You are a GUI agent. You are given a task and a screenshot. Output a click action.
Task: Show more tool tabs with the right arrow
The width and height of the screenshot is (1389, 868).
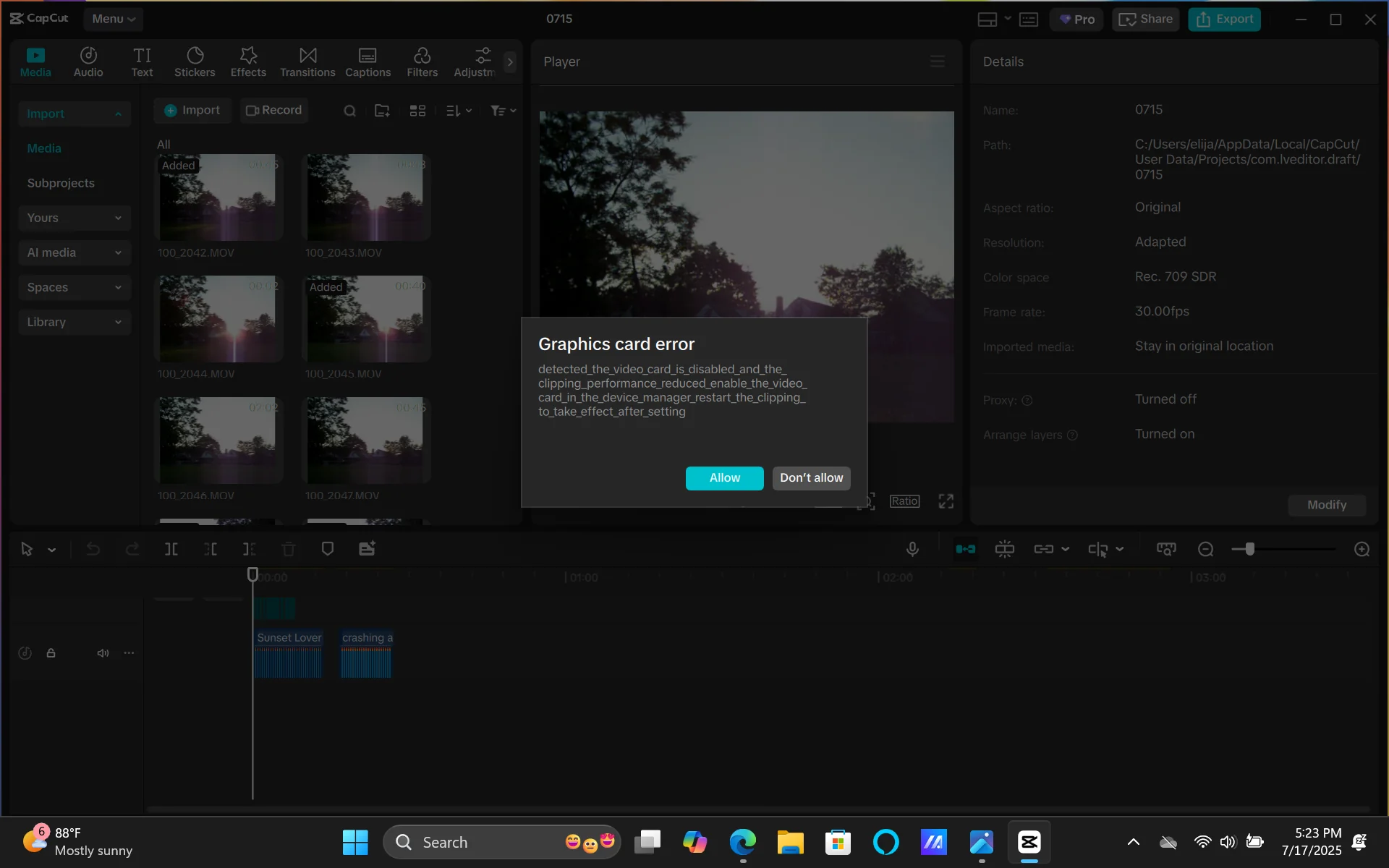pos(510,62)
